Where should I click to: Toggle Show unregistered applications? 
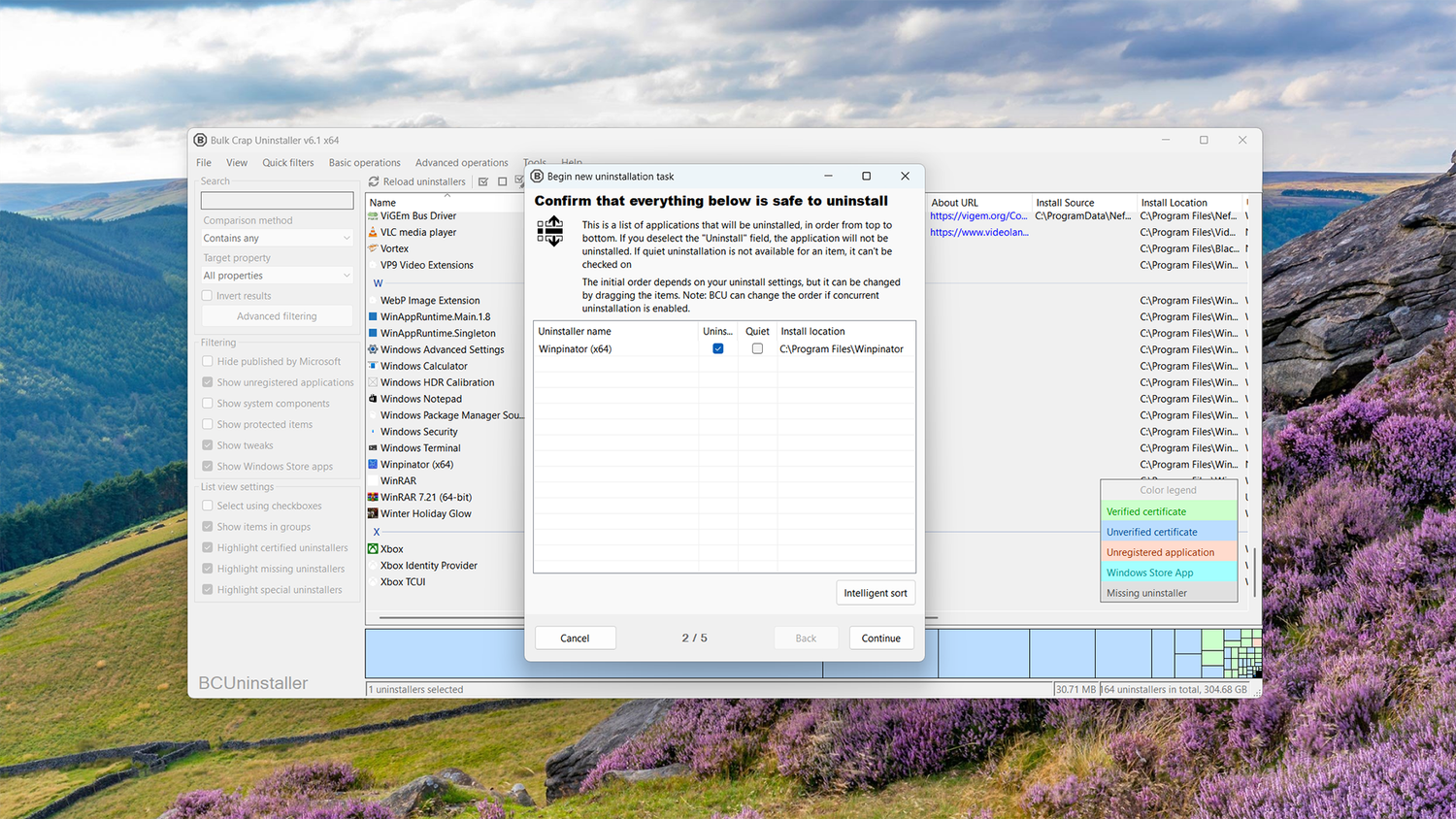(207, 382)
